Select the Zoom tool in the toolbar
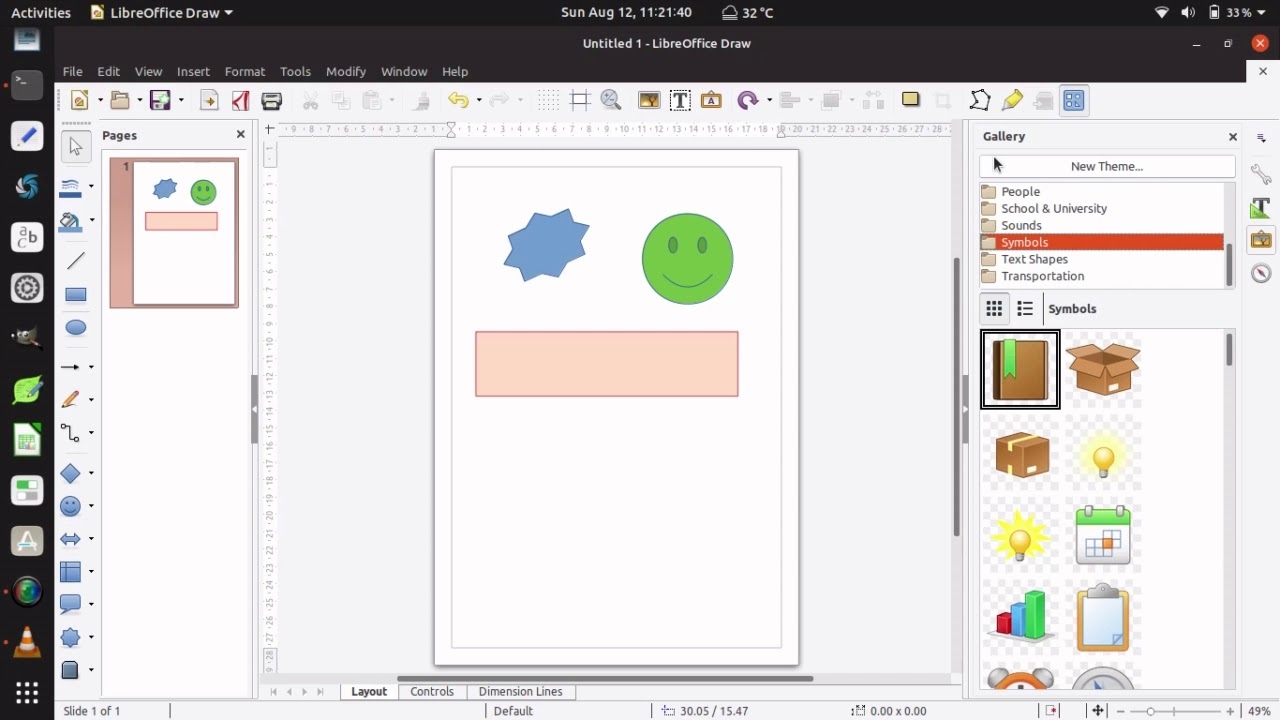 (x=611, y=100)
